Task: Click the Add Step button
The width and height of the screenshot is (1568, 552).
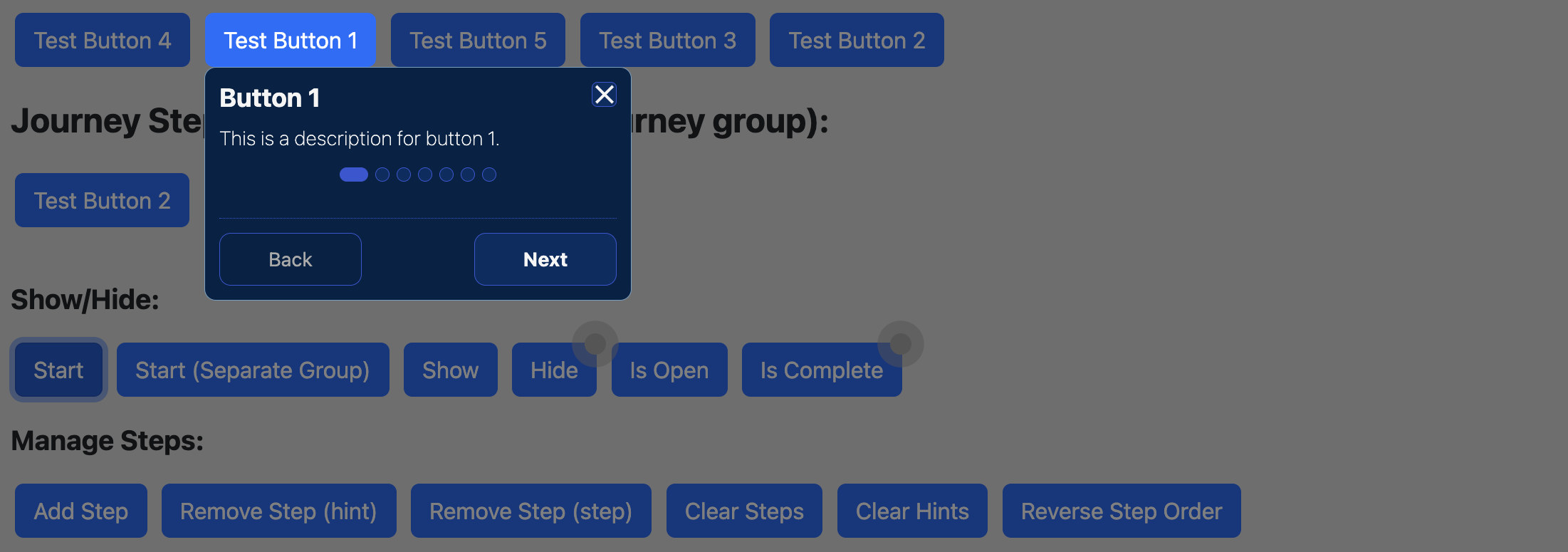Action: tap(81, 511)
